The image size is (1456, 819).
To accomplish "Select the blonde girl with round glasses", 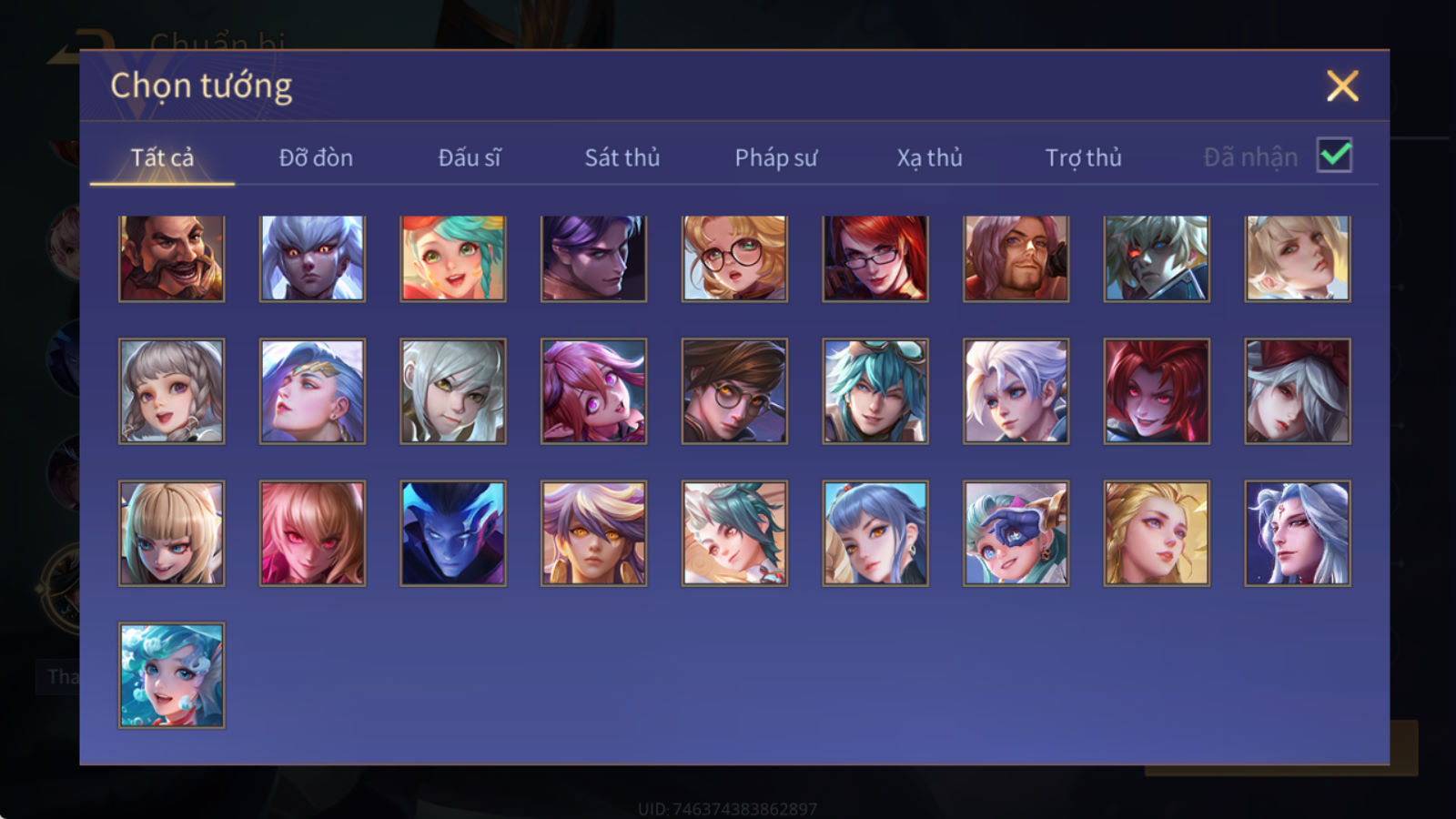I will [x=734, y=258].
